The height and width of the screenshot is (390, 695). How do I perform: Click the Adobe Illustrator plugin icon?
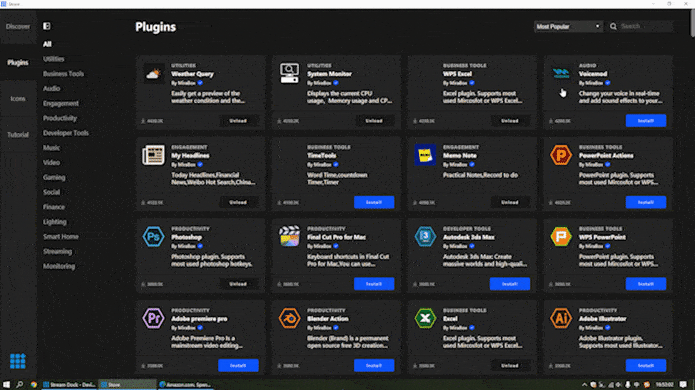click(x=561, y=318)
